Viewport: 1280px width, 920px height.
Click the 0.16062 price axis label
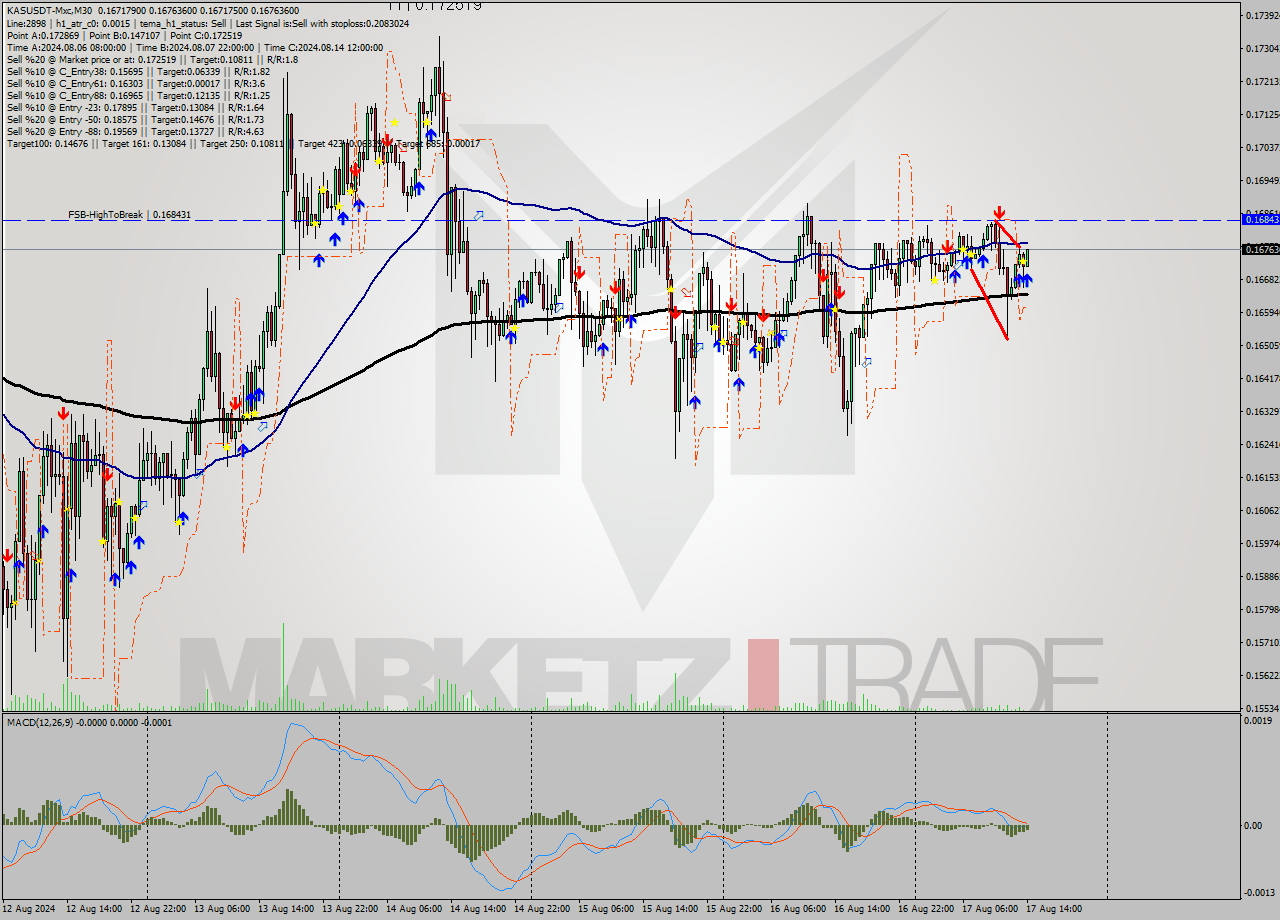coord(1261,510)
